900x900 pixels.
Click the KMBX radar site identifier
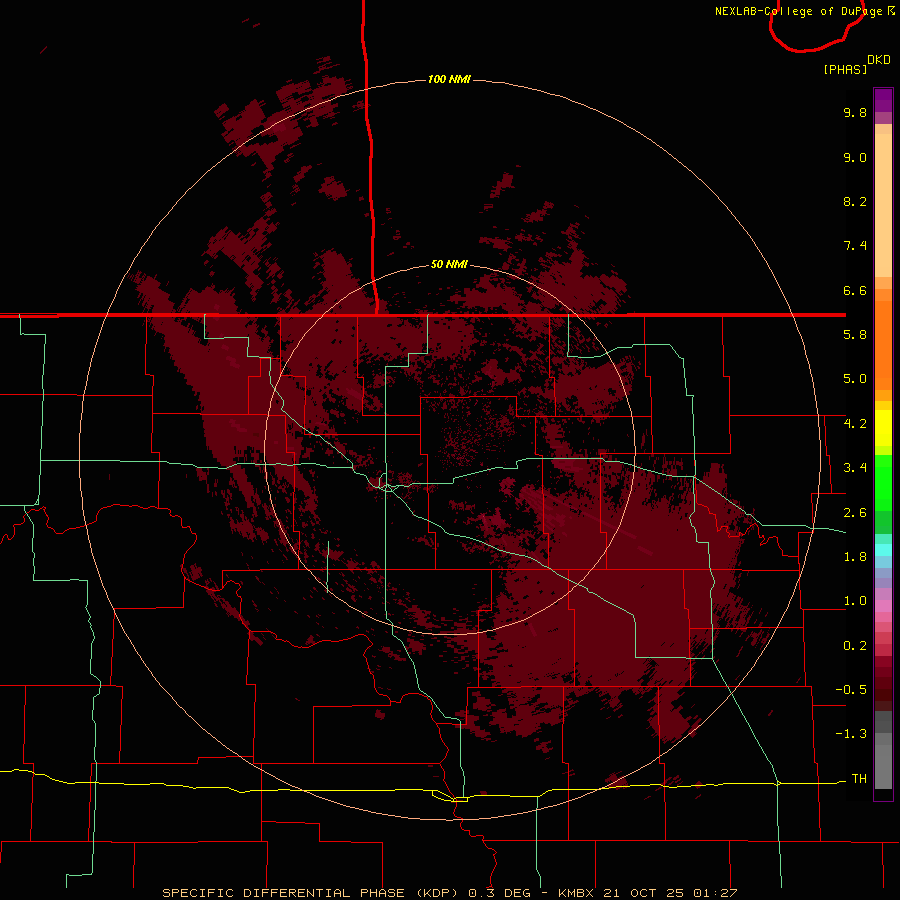(577, 893)
